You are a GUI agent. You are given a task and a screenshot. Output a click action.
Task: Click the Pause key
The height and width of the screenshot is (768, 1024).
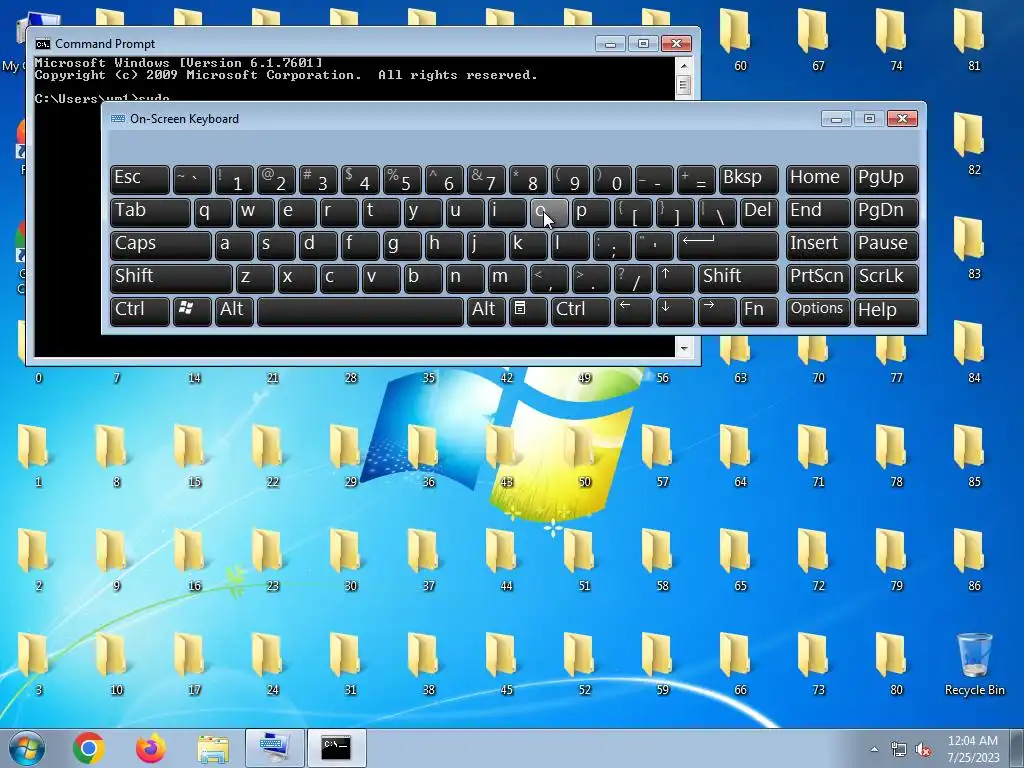[x=886, y=244]
